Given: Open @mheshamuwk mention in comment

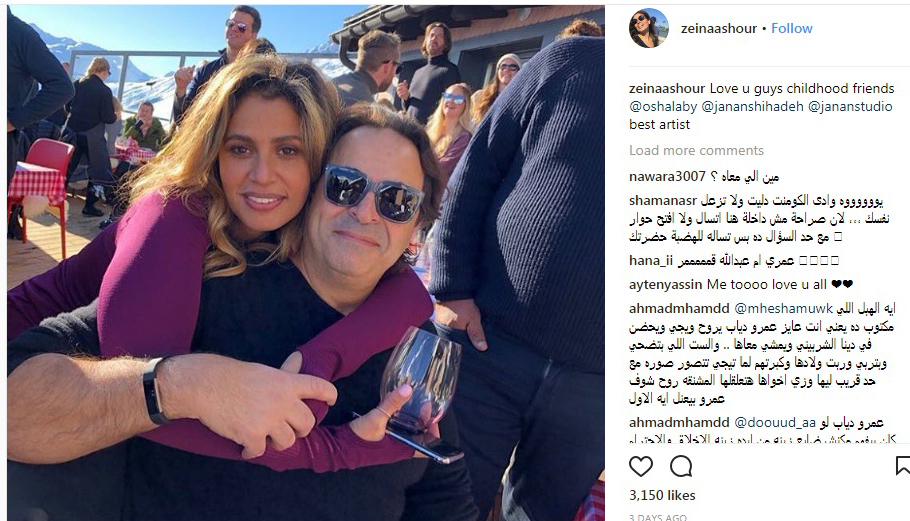Looking at the screenshot, I should click(x=783, y=309).
